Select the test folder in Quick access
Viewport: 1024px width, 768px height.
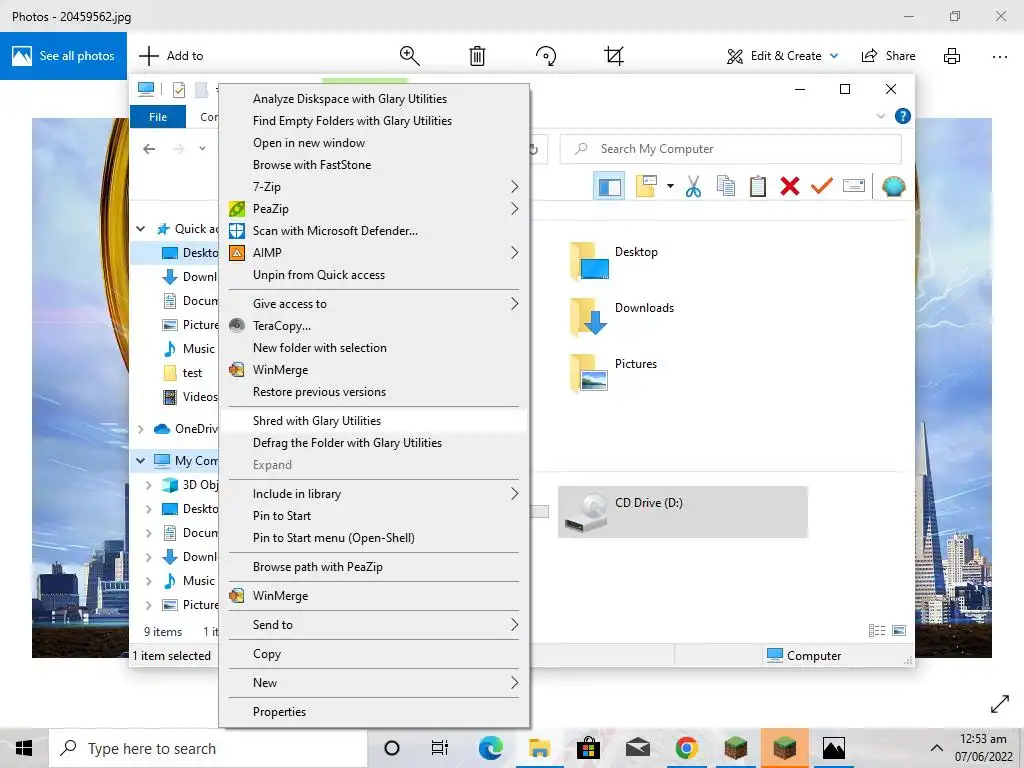coord(183,373)
